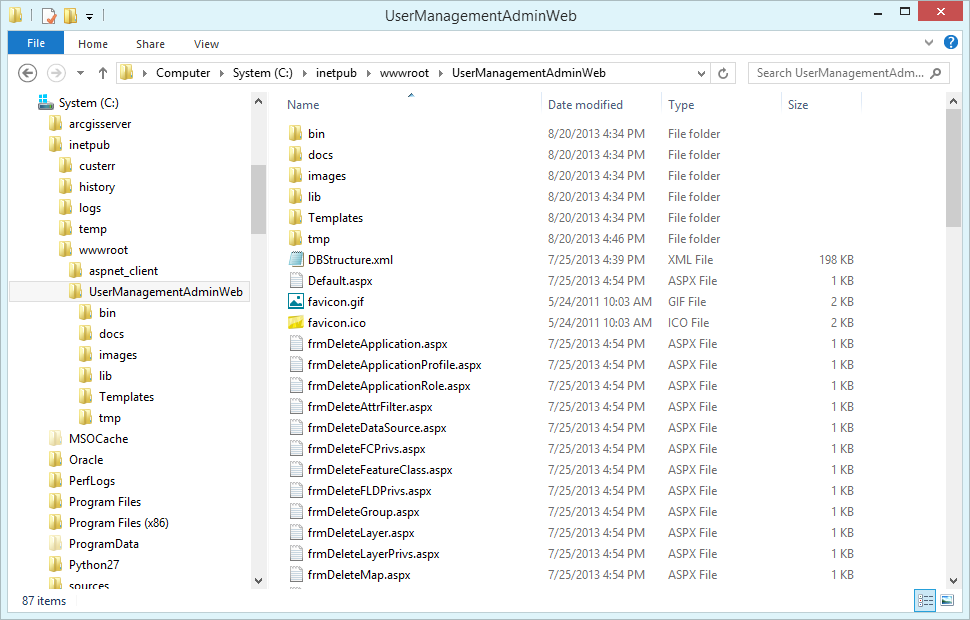The height and width of the screenshot is (620, 970).
Task: Open Properties from the Quick Access toolbar
Action: [x=47, y=15]
